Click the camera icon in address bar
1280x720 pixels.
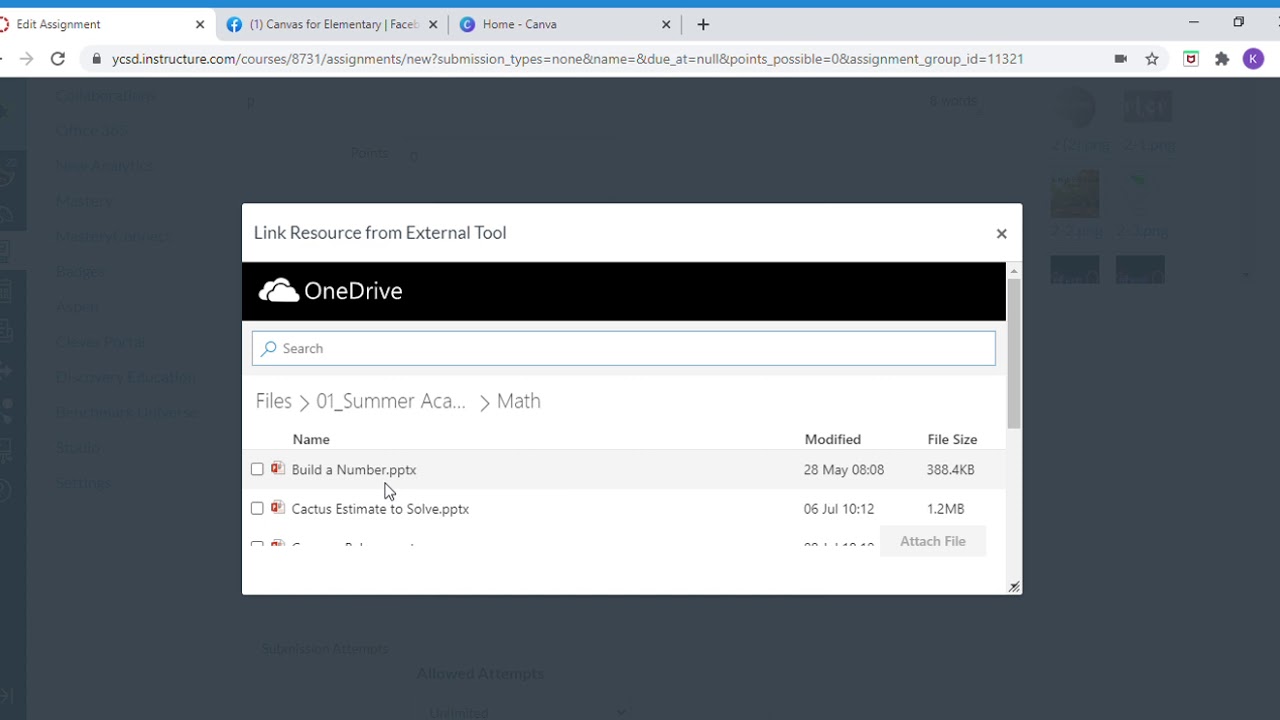[1121, 59]
